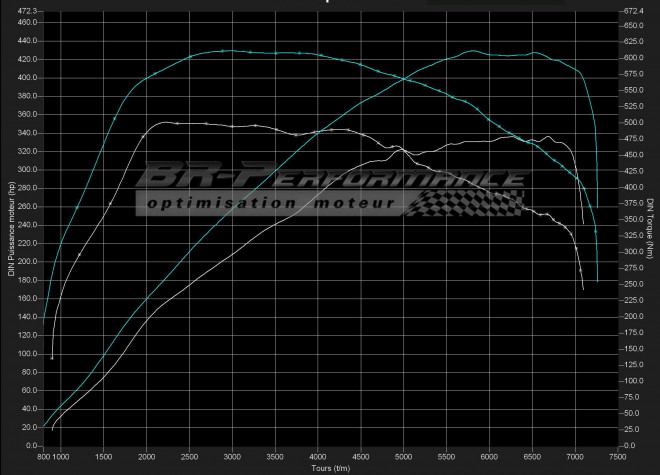This screenshot has height=475, width=660.
Task: Click the 3000 tick on the x-axis
Action: (x=232, y=457)
